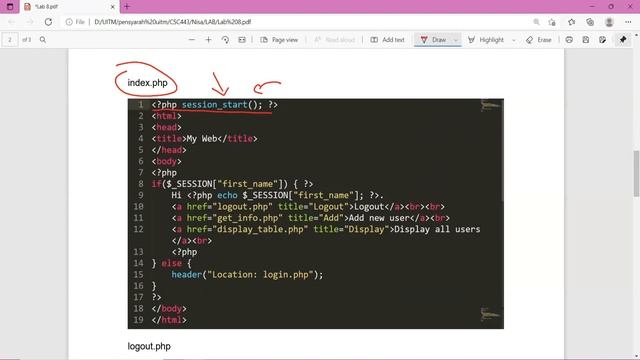
Task: Search inside the PDF document
Action: coord(43,40)
